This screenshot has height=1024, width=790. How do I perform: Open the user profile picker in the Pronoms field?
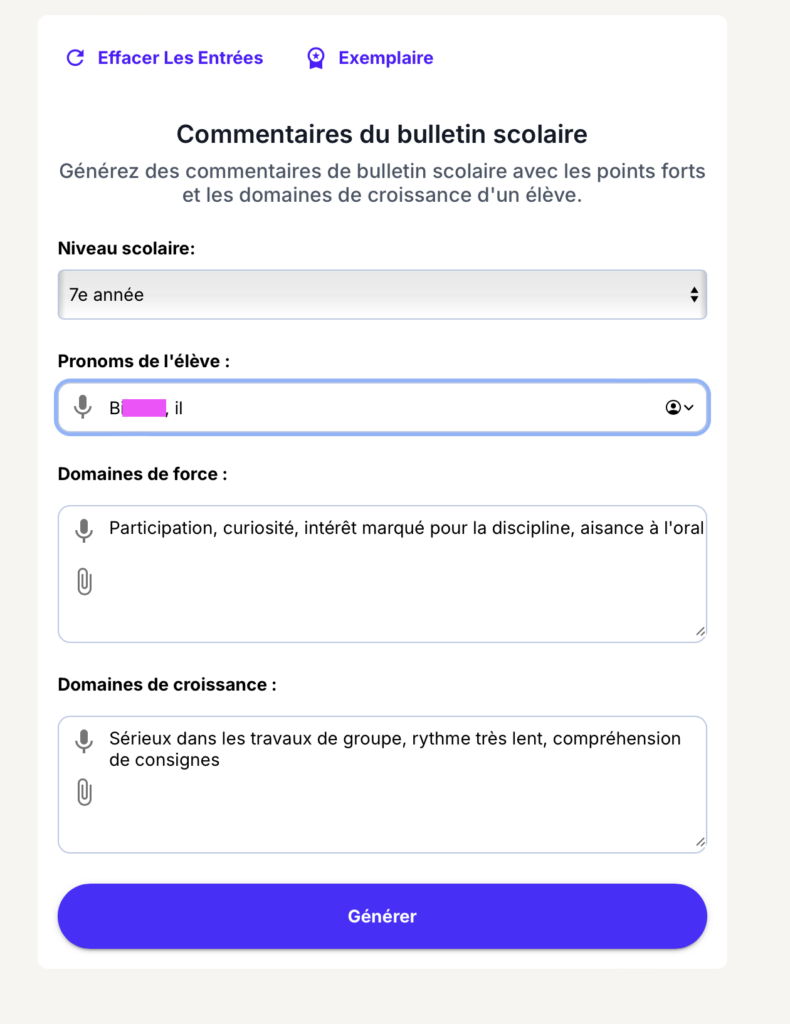(680, 408)
